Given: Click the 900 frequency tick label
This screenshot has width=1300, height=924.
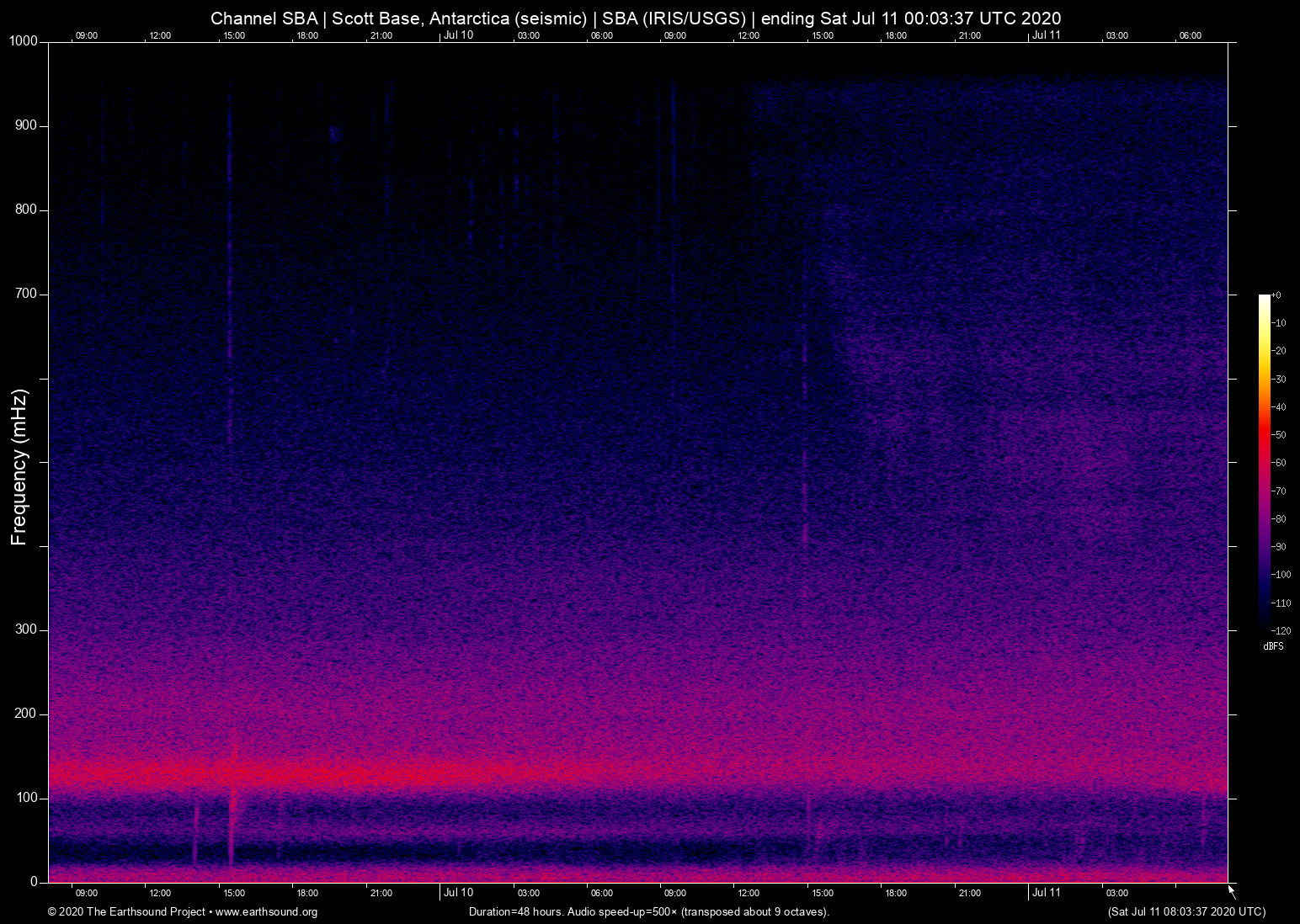Looking at the screenshot, I should (x=28, y=125).
